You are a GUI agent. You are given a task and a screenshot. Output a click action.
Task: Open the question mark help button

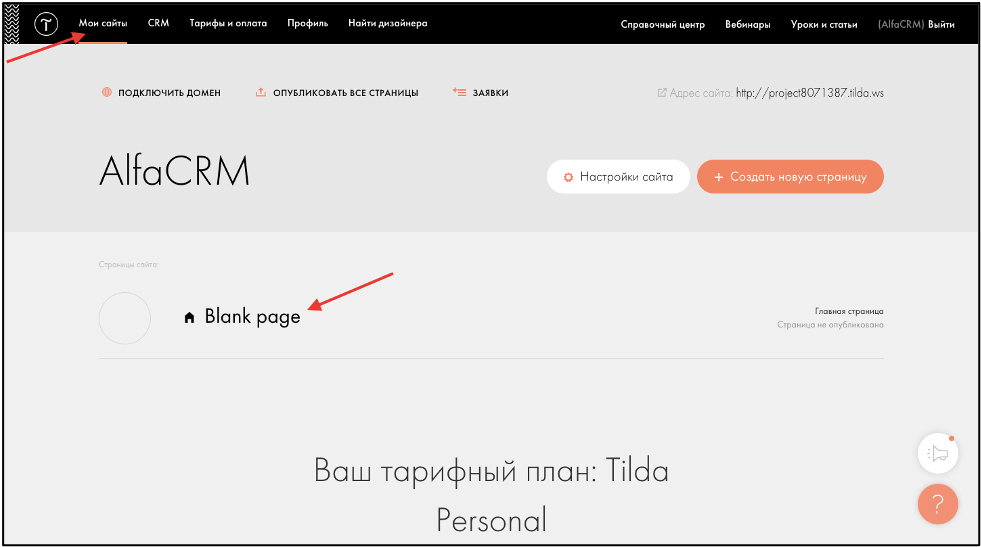(x=938, y=504)
